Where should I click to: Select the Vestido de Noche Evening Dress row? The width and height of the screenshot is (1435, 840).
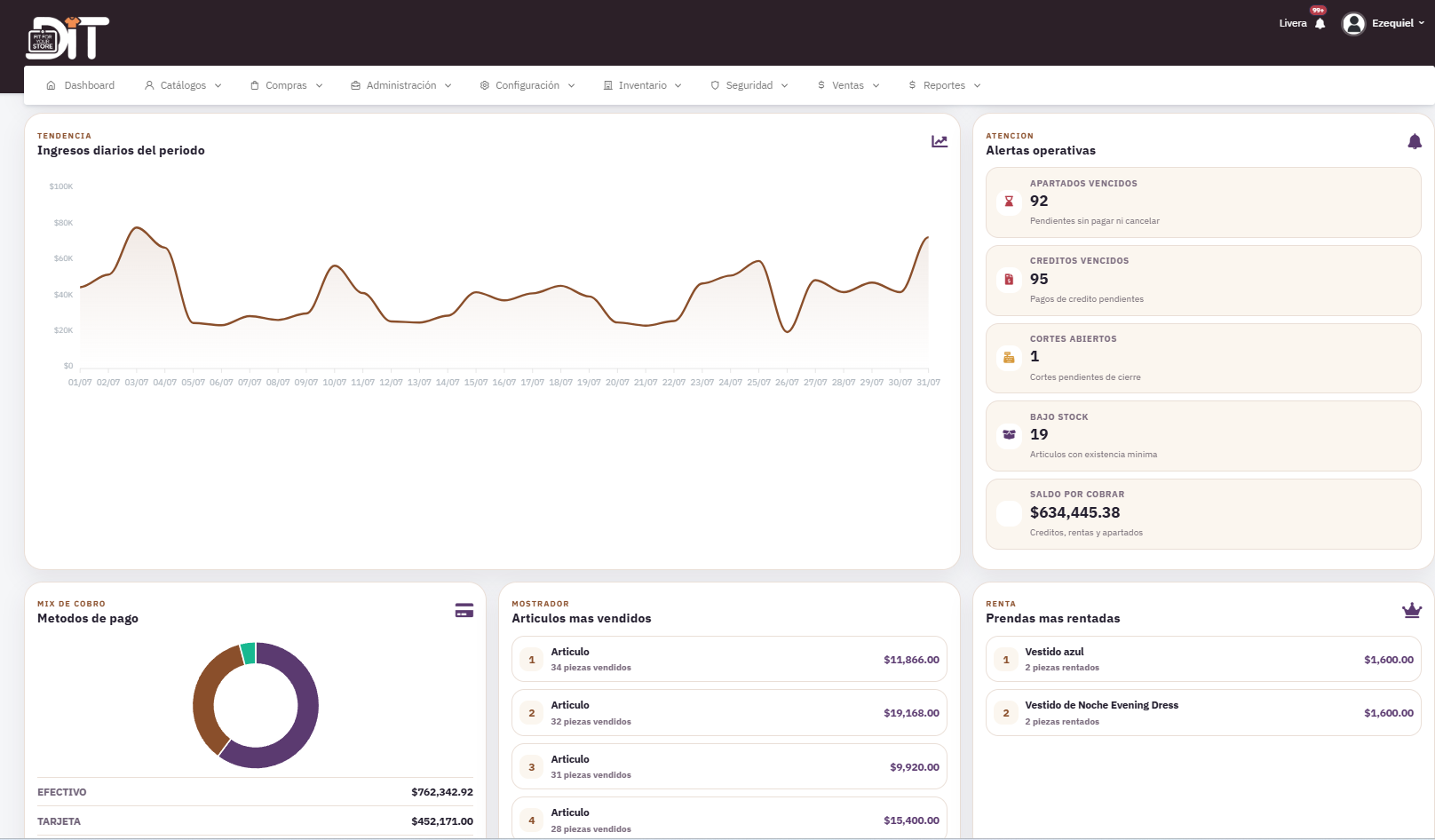point(1203,713)
